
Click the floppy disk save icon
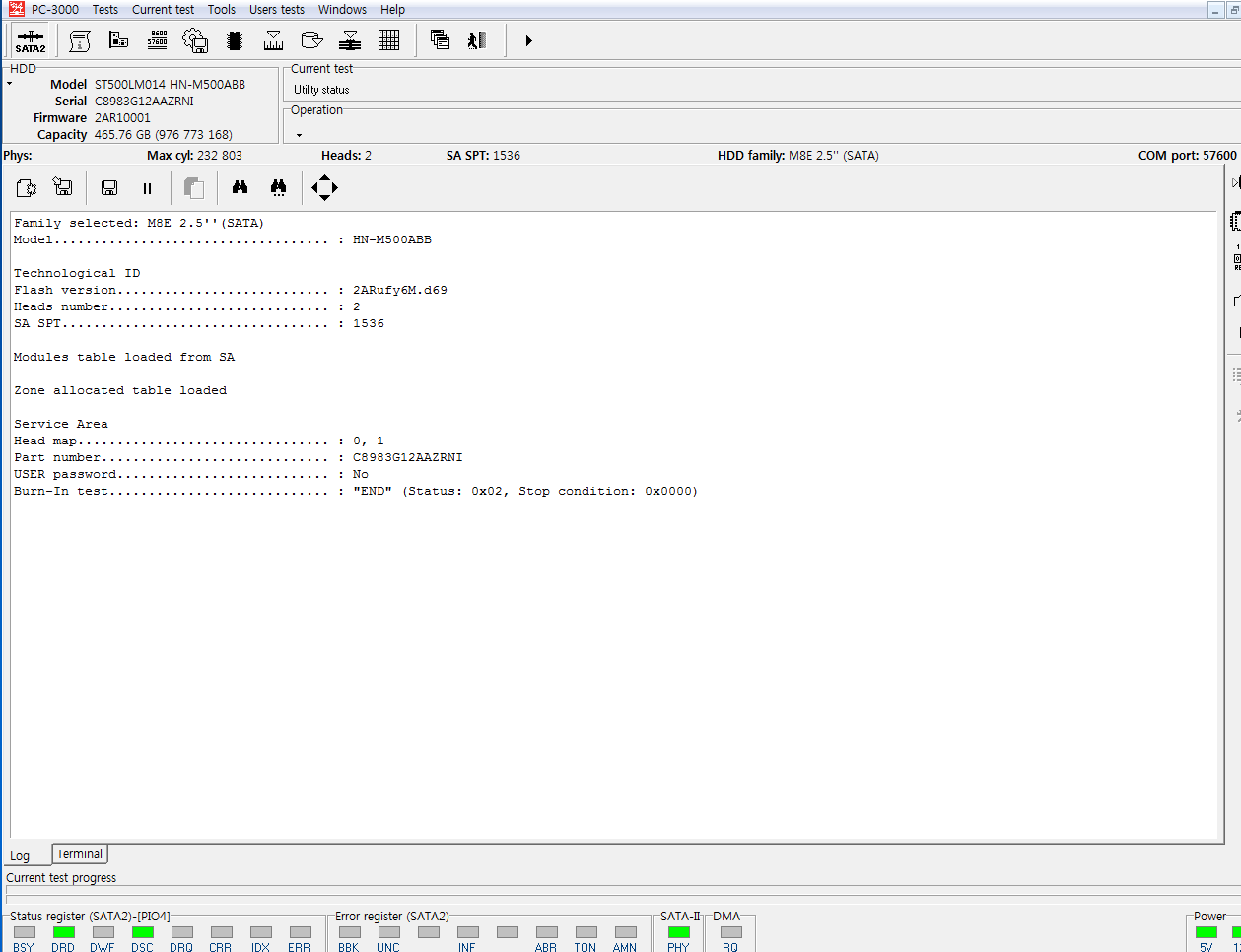click(x=109, y=187)
